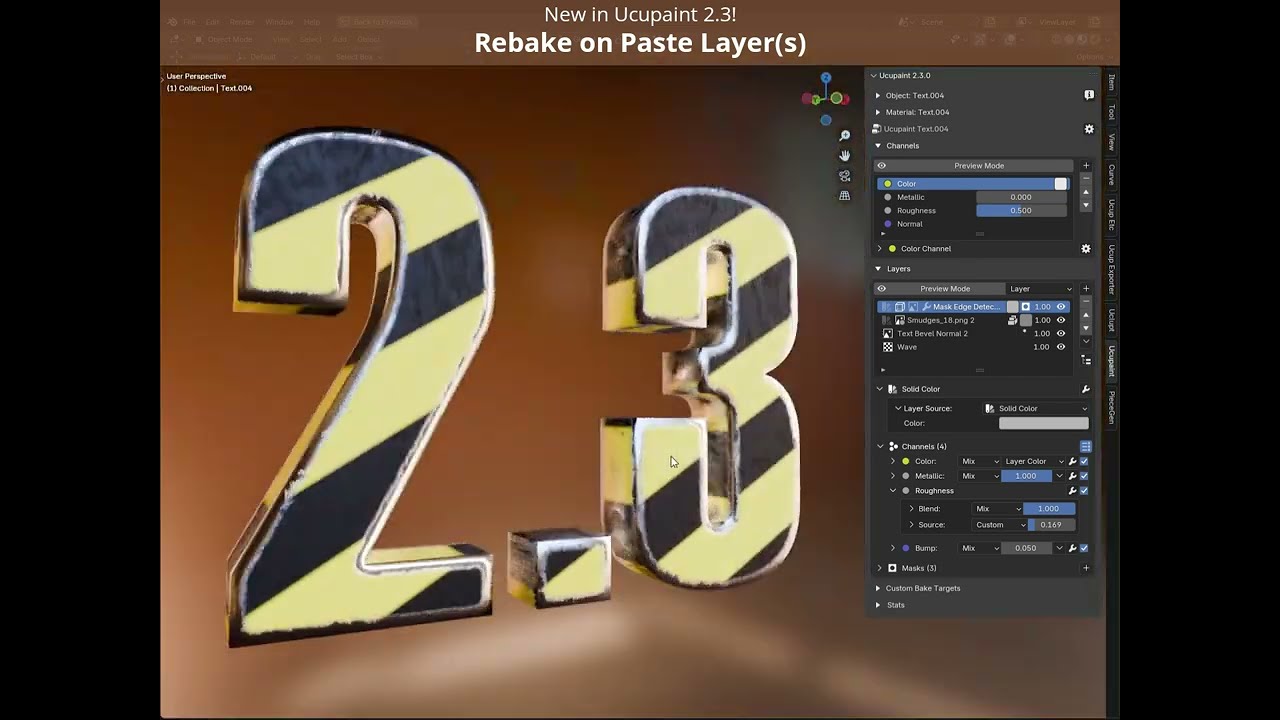
Task: Click the Metallic 0.000 value field
Action: coord(1020,197)
